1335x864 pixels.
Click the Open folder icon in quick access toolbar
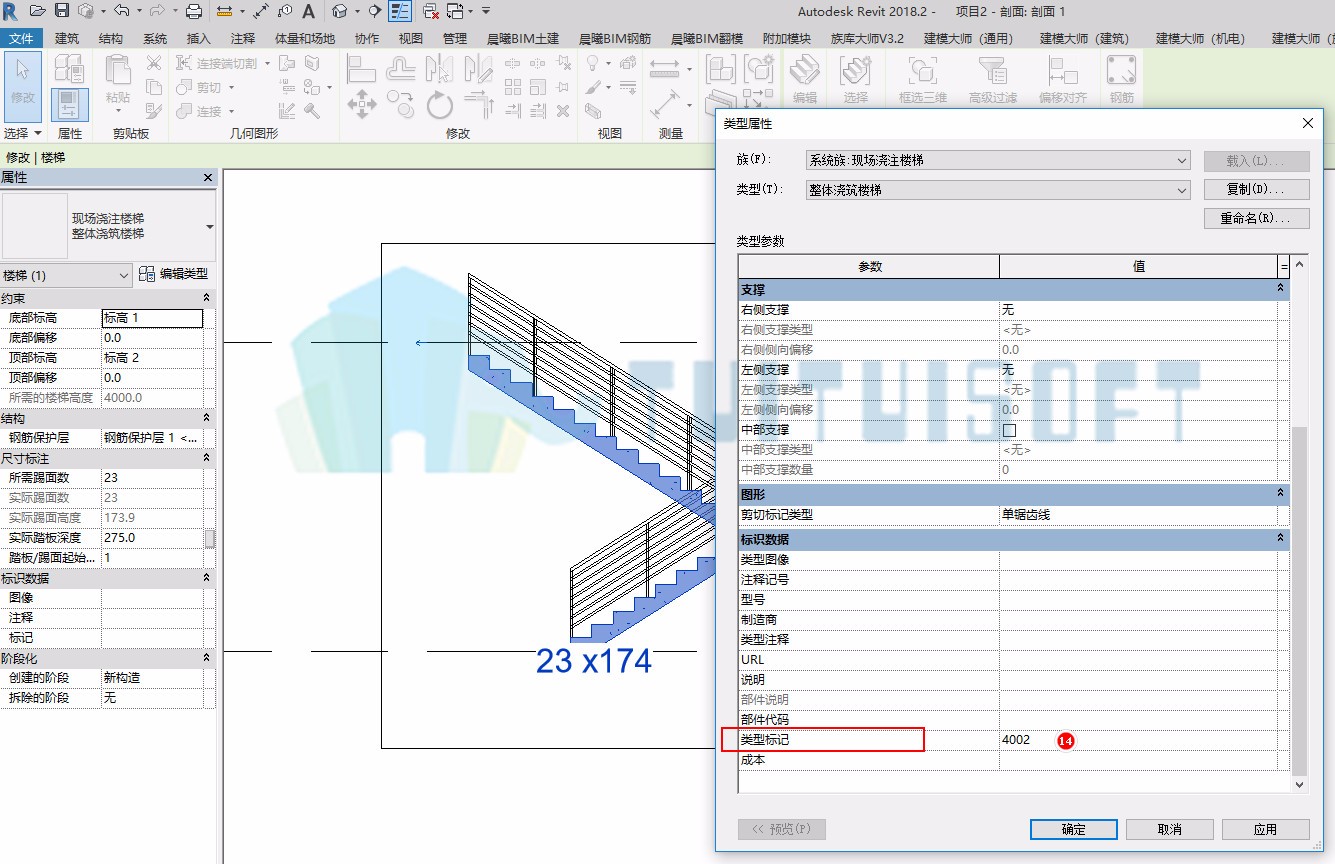click(38, 11)
